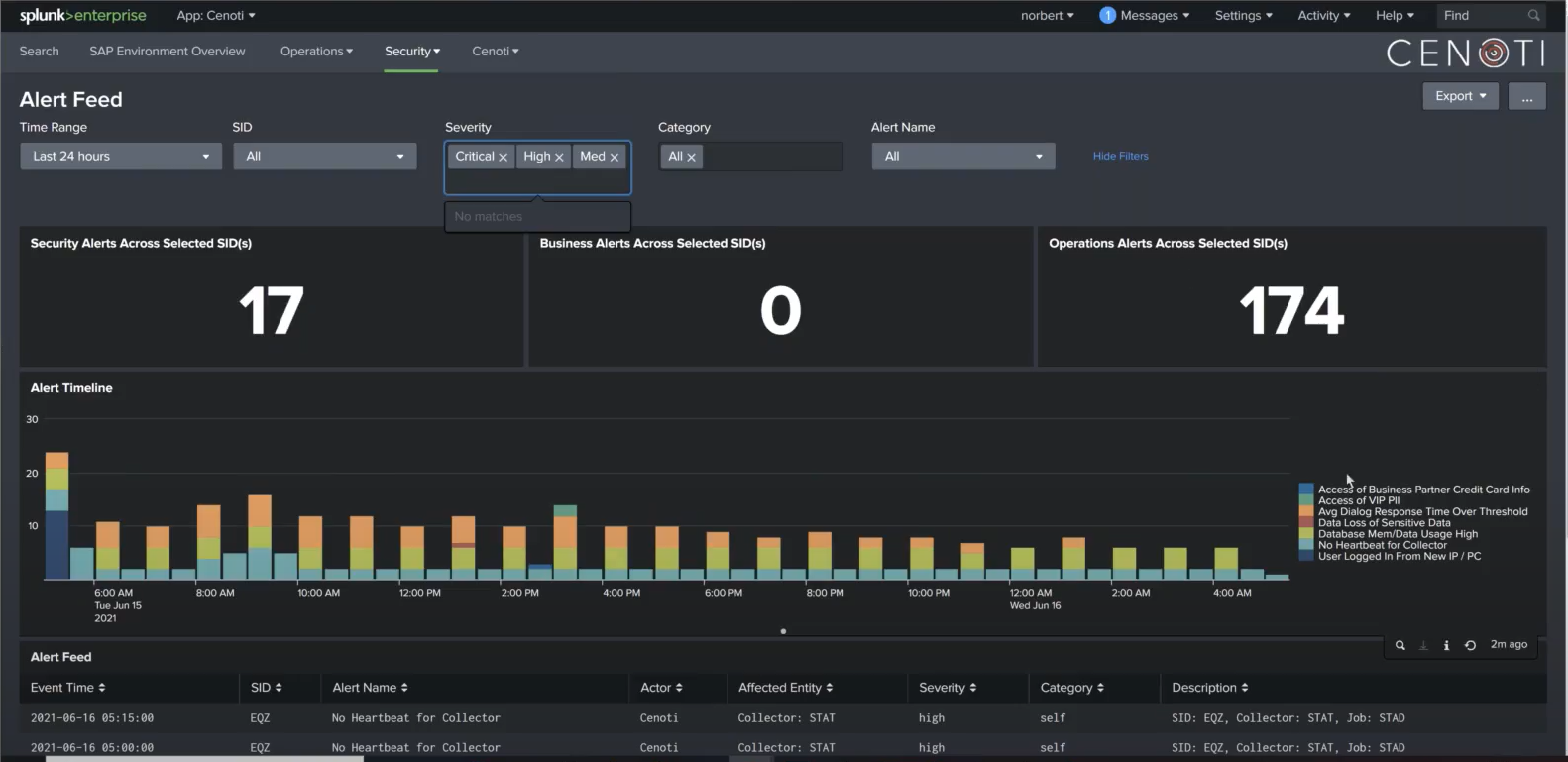Screen dimensions: 1568x762
Task: Open the SID dropdown
Action: pyautogui.click(x=325, y=157)
